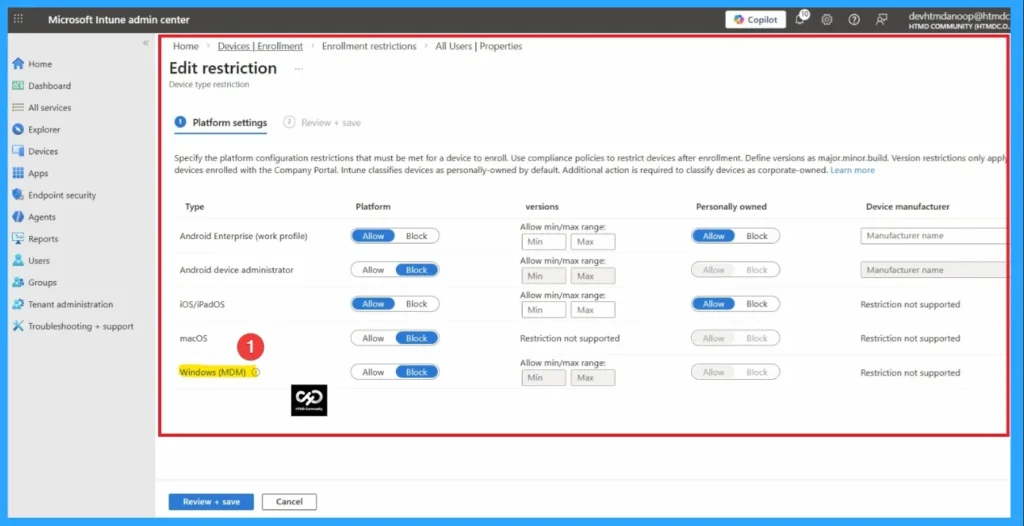Open the account profile devhtmdanoop

pyautogui.click(x=958, y=20)
